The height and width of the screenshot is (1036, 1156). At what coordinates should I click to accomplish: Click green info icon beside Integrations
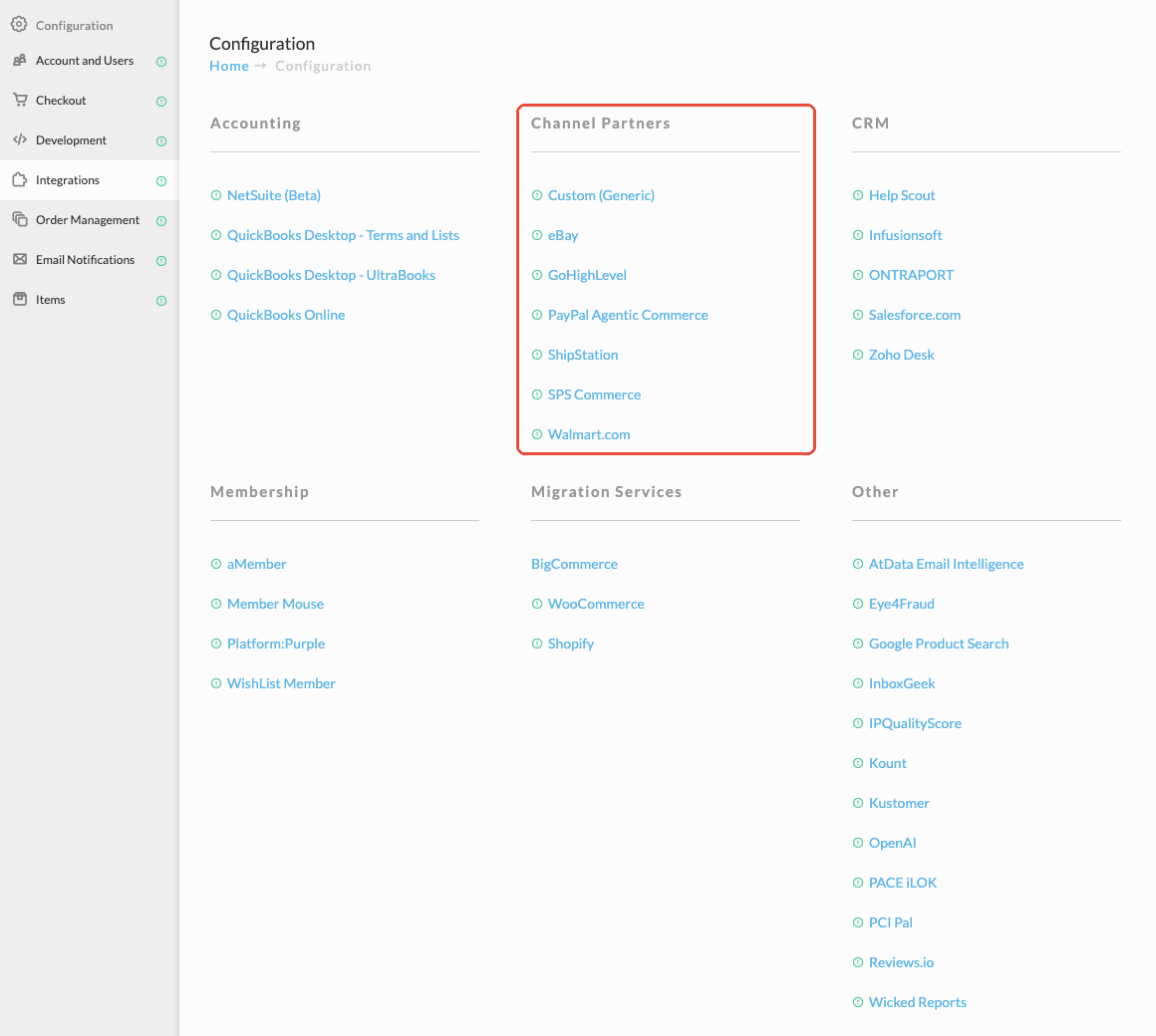click(161, 181)
